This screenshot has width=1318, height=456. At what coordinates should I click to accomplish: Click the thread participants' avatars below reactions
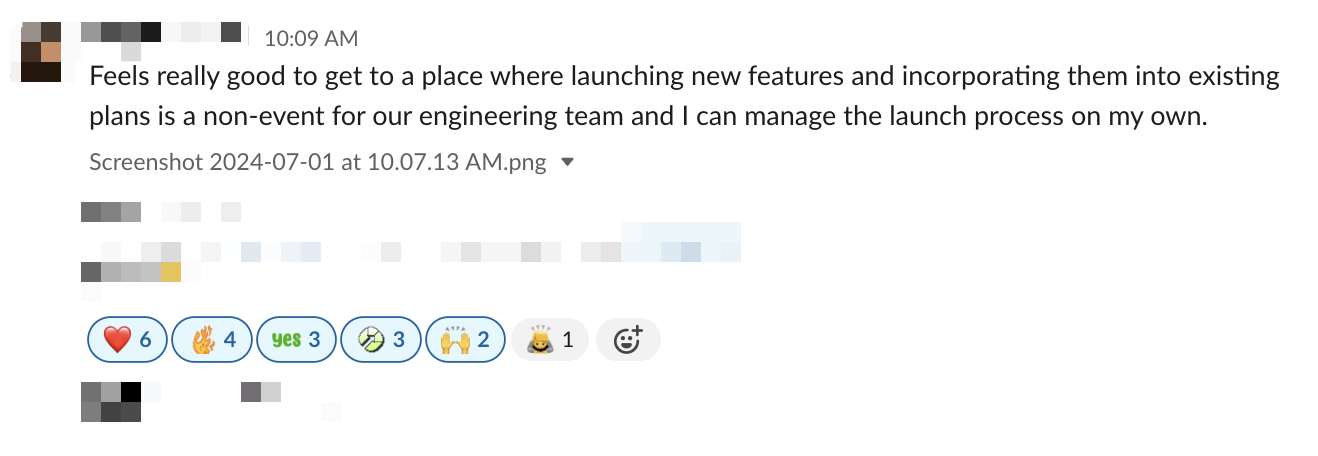click(110, 400)
